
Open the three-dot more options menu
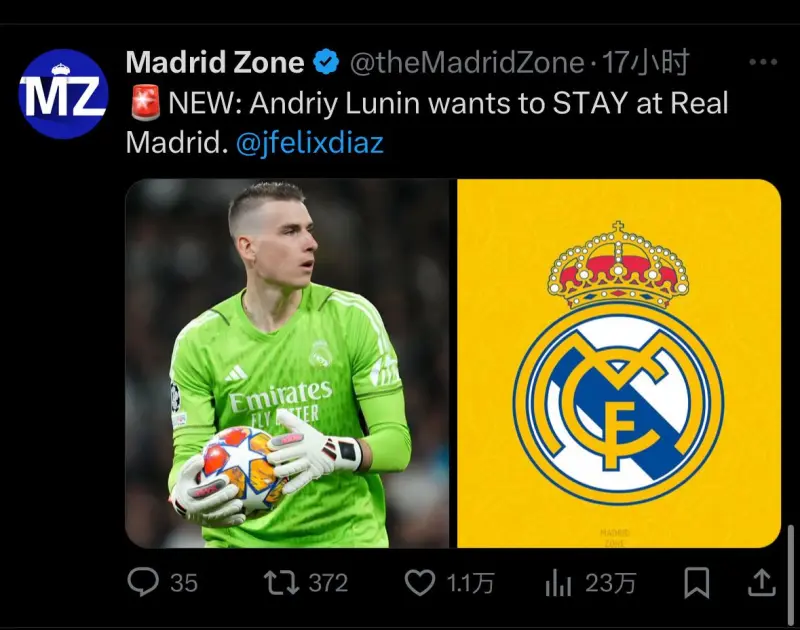(x=763, y=62)
